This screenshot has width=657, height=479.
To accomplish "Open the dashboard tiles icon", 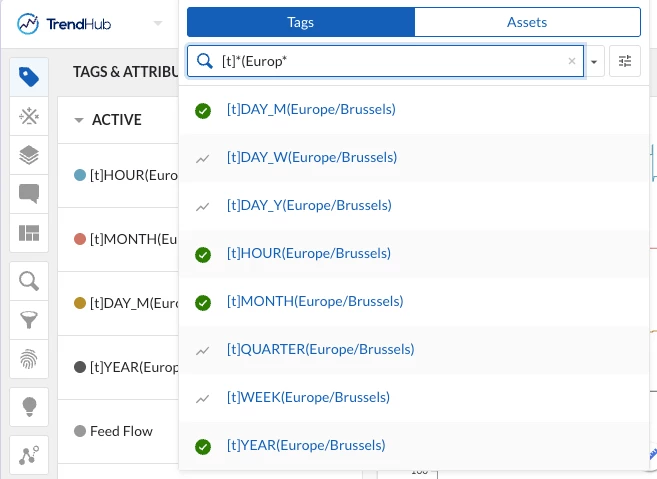I will pyautogui.click(x=29, y=233).
